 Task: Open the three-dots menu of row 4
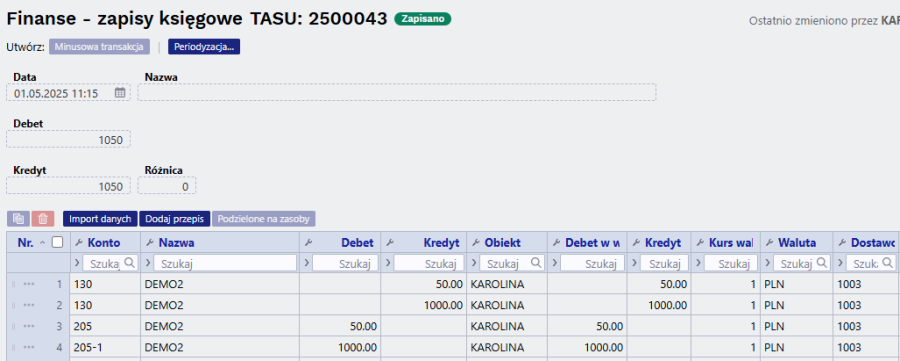pyautogui.click(x=29, y=348)
